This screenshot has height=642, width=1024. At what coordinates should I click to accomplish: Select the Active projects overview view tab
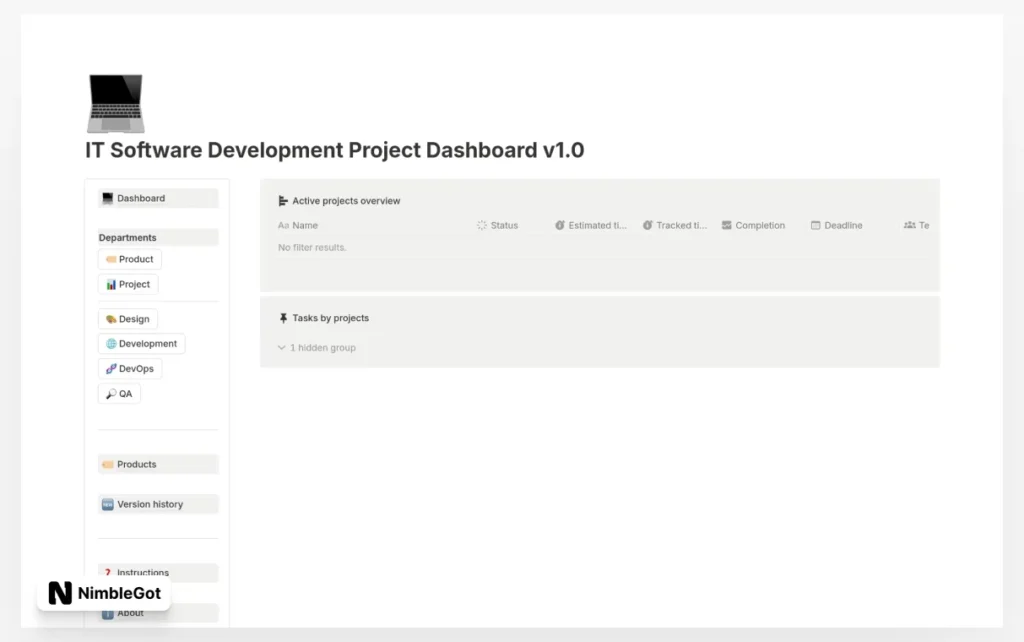click(x=339, y=201)
